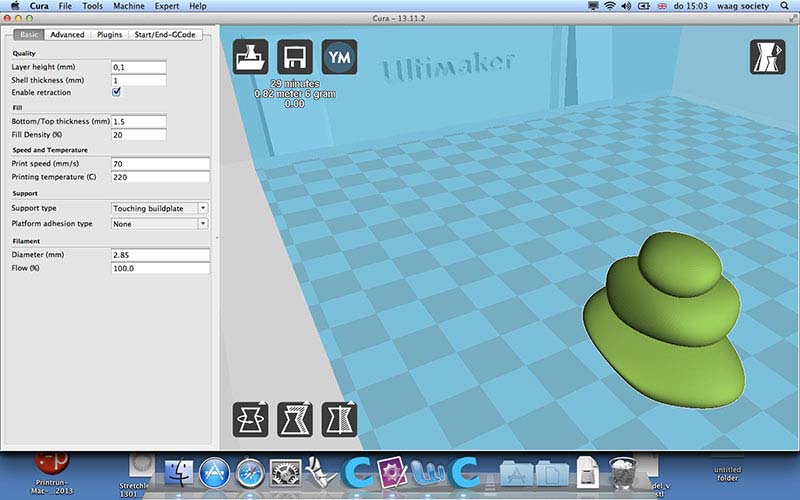Click the Wi-Fi status icon in menu bar
Screen dimensions: 800x500
[x=610, y=6]
